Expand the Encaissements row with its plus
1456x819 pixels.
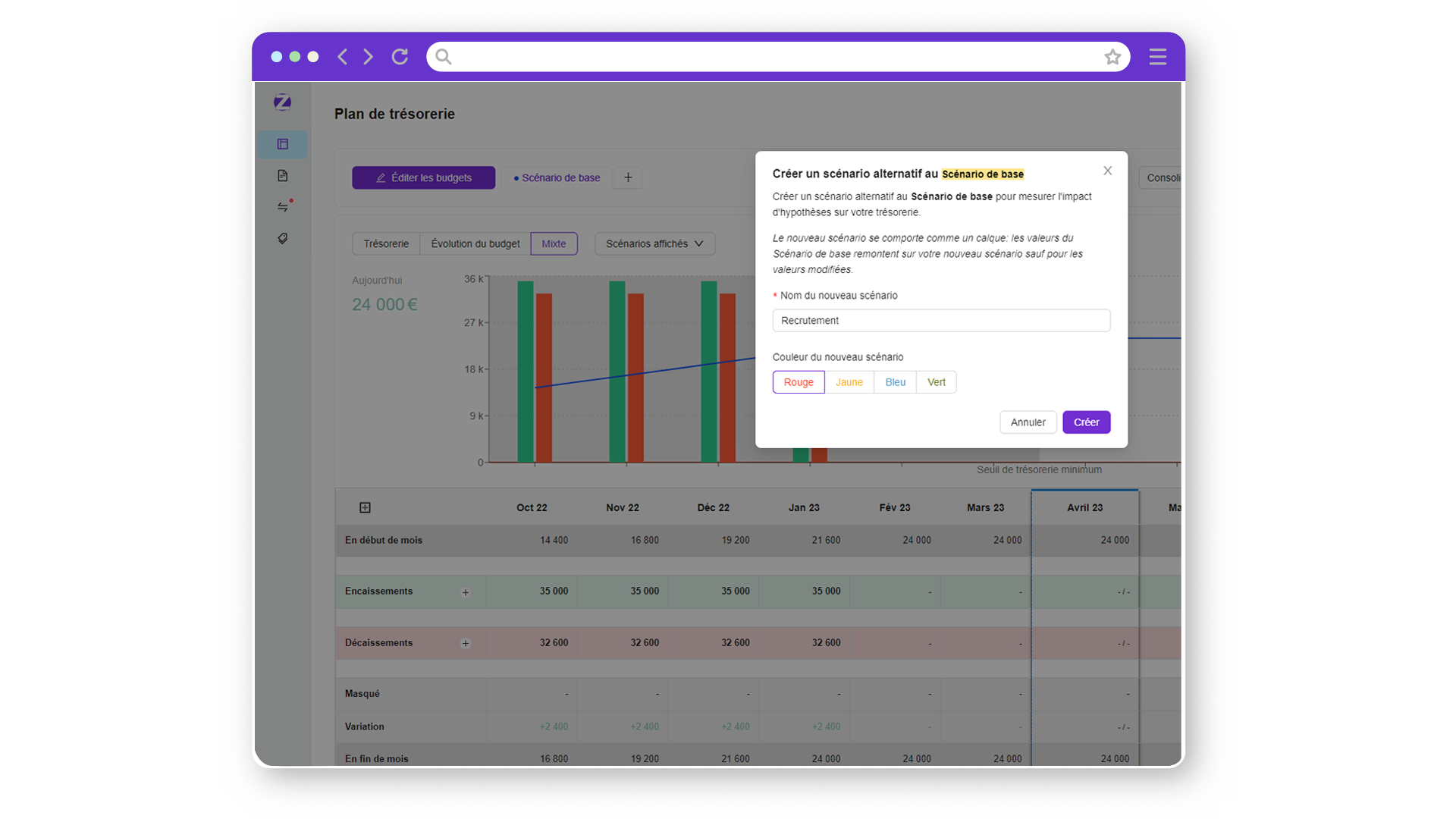(465, 592)
